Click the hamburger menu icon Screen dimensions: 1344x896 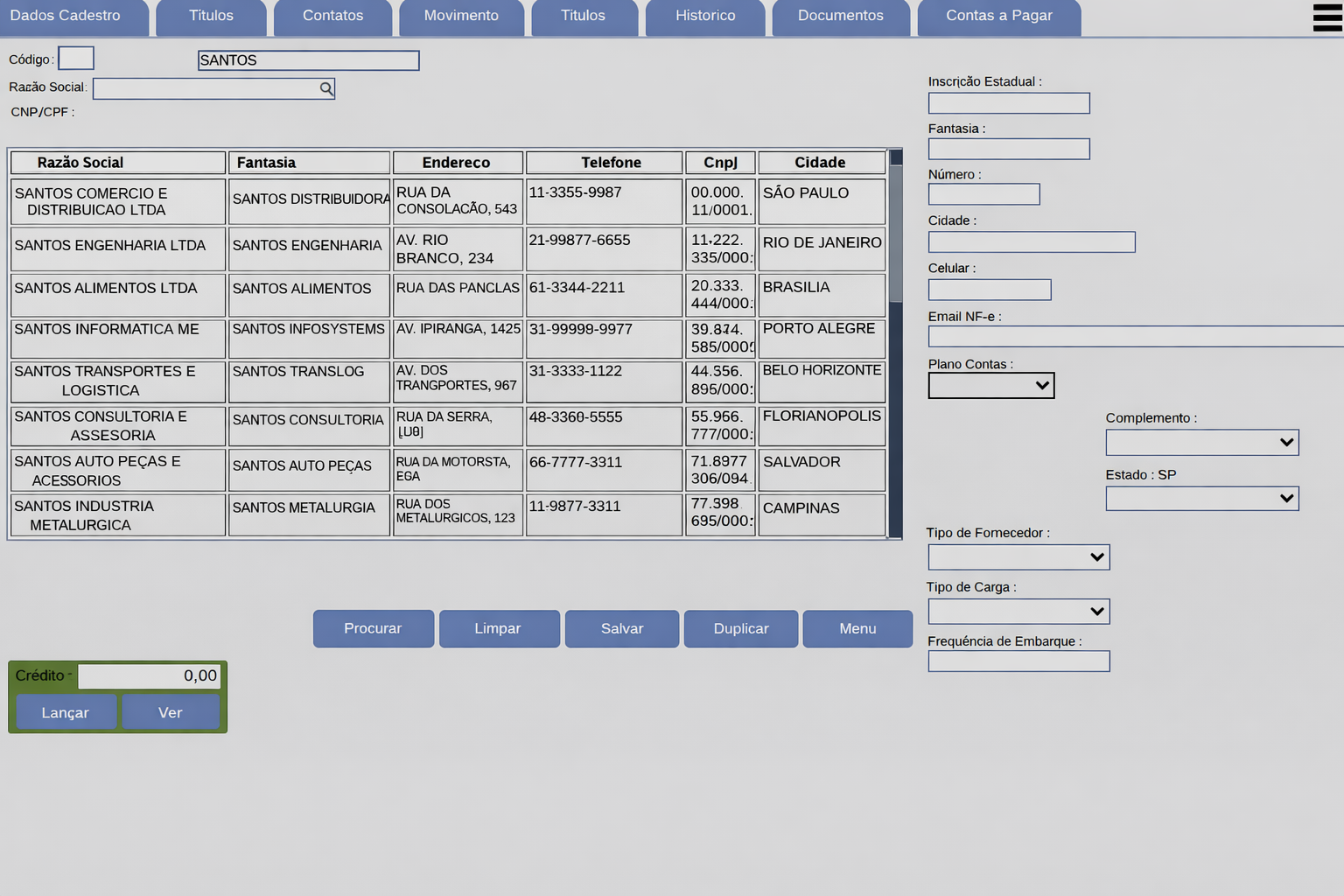point(1326,17)
